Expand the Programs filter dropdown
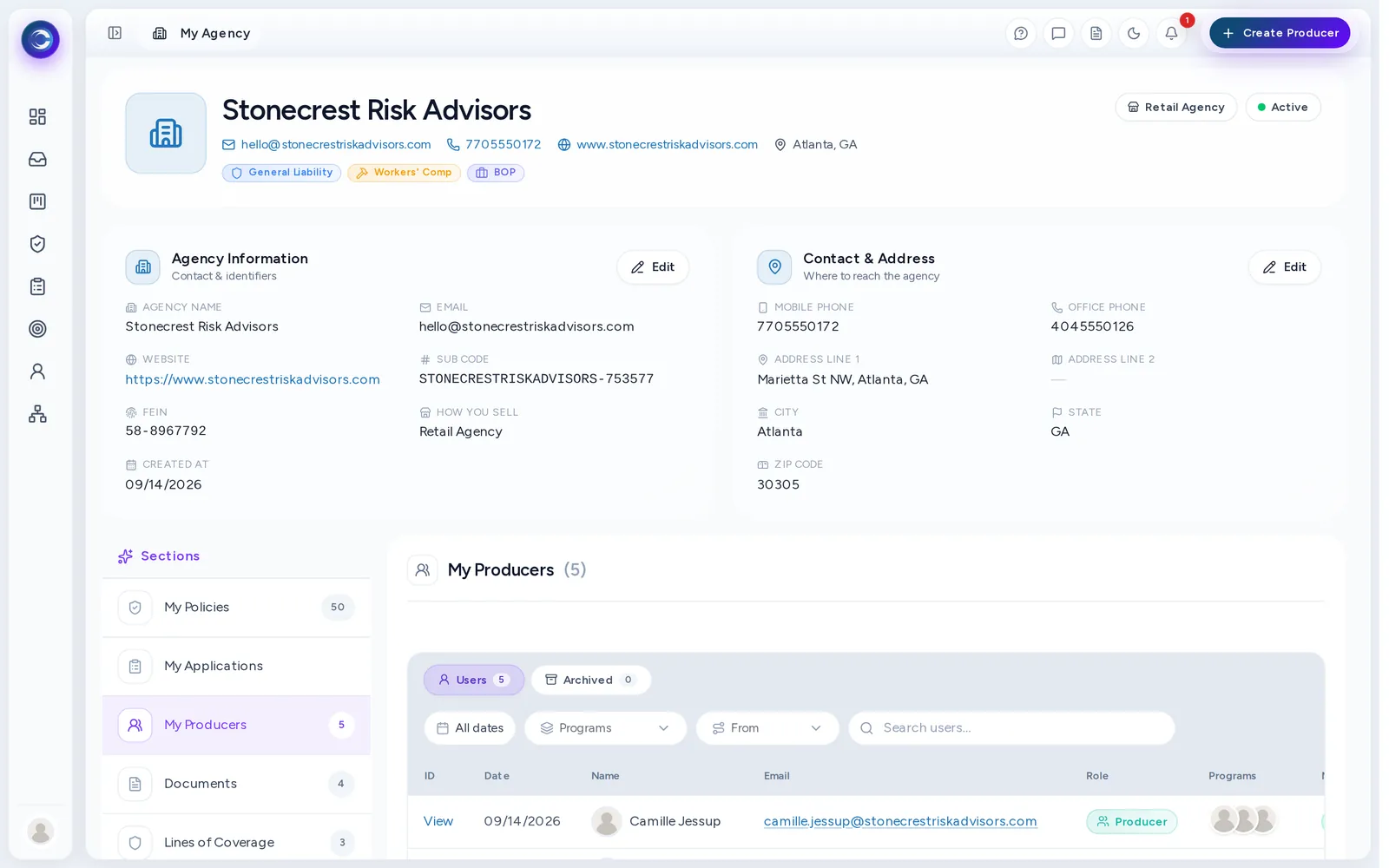The height and width of the screenshot is (868, 1389). [x=605, y=728]
